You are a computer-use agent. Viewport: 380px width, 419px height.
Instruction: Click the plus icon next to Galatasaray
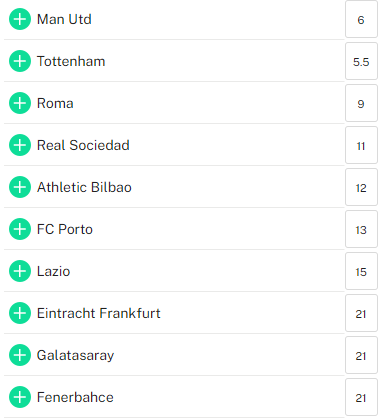click(20, 355)
